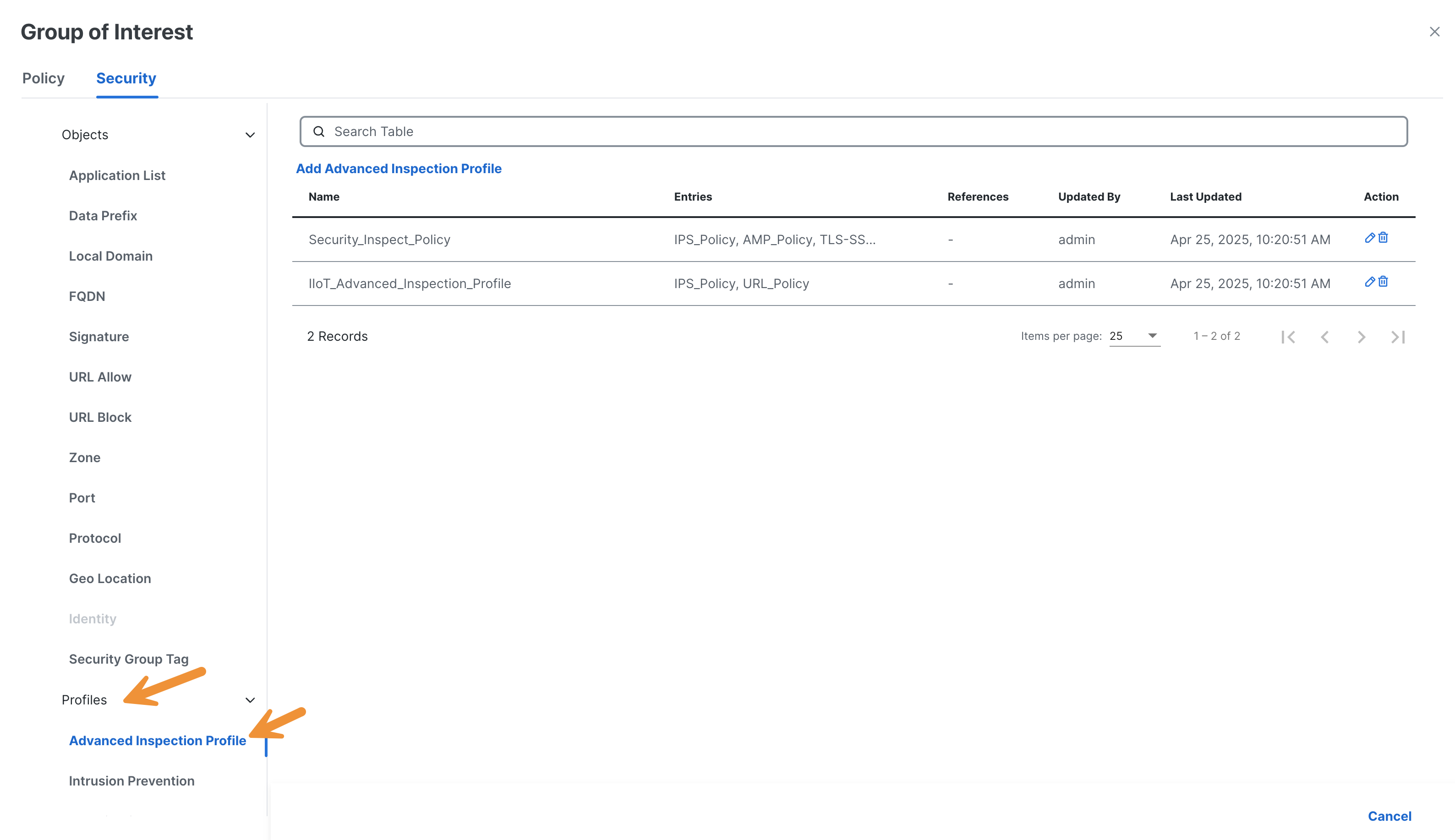1455x840 pixels.
Task: Select the Security tab
Action: 126,78
